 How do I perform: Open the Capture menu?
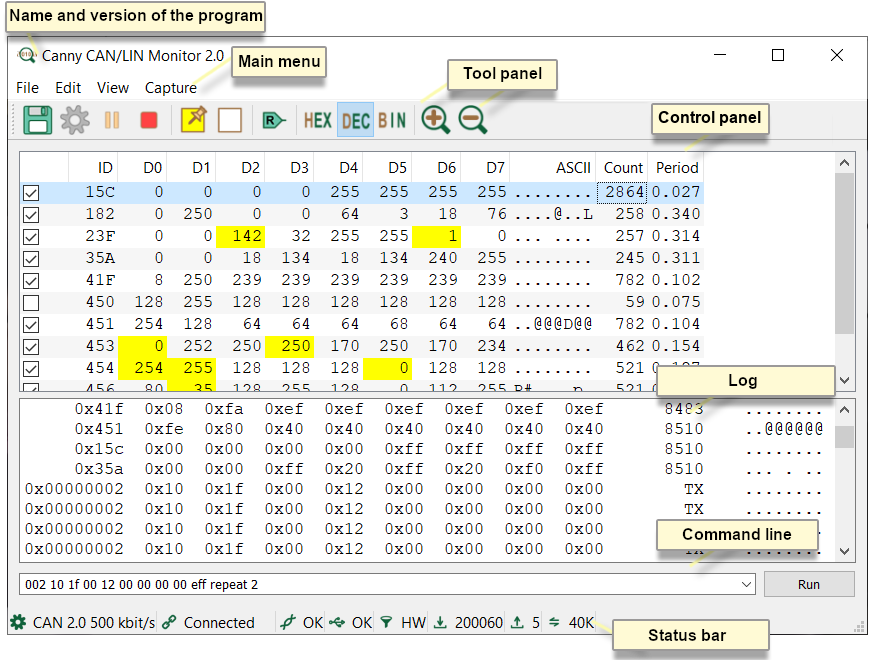(x=170, y=87)
